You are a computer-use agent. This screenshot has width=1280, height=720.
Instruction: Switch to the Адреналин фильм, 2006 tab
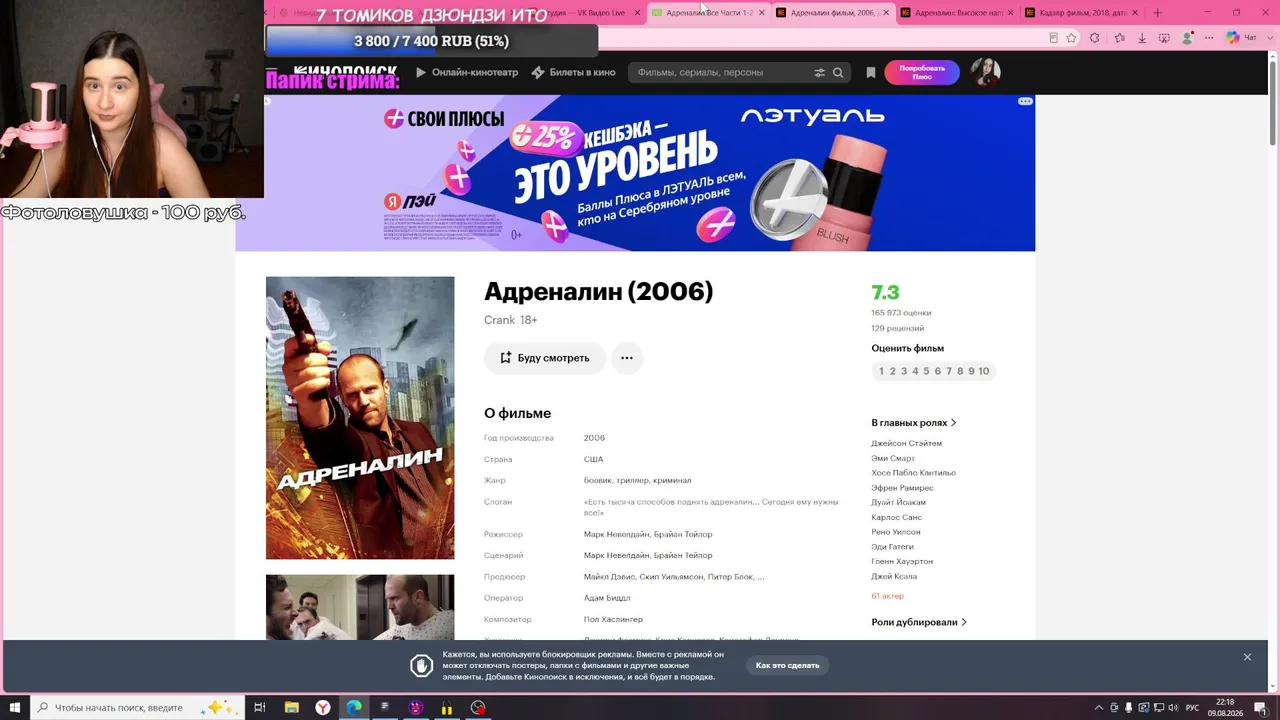(x=833, y=13)
